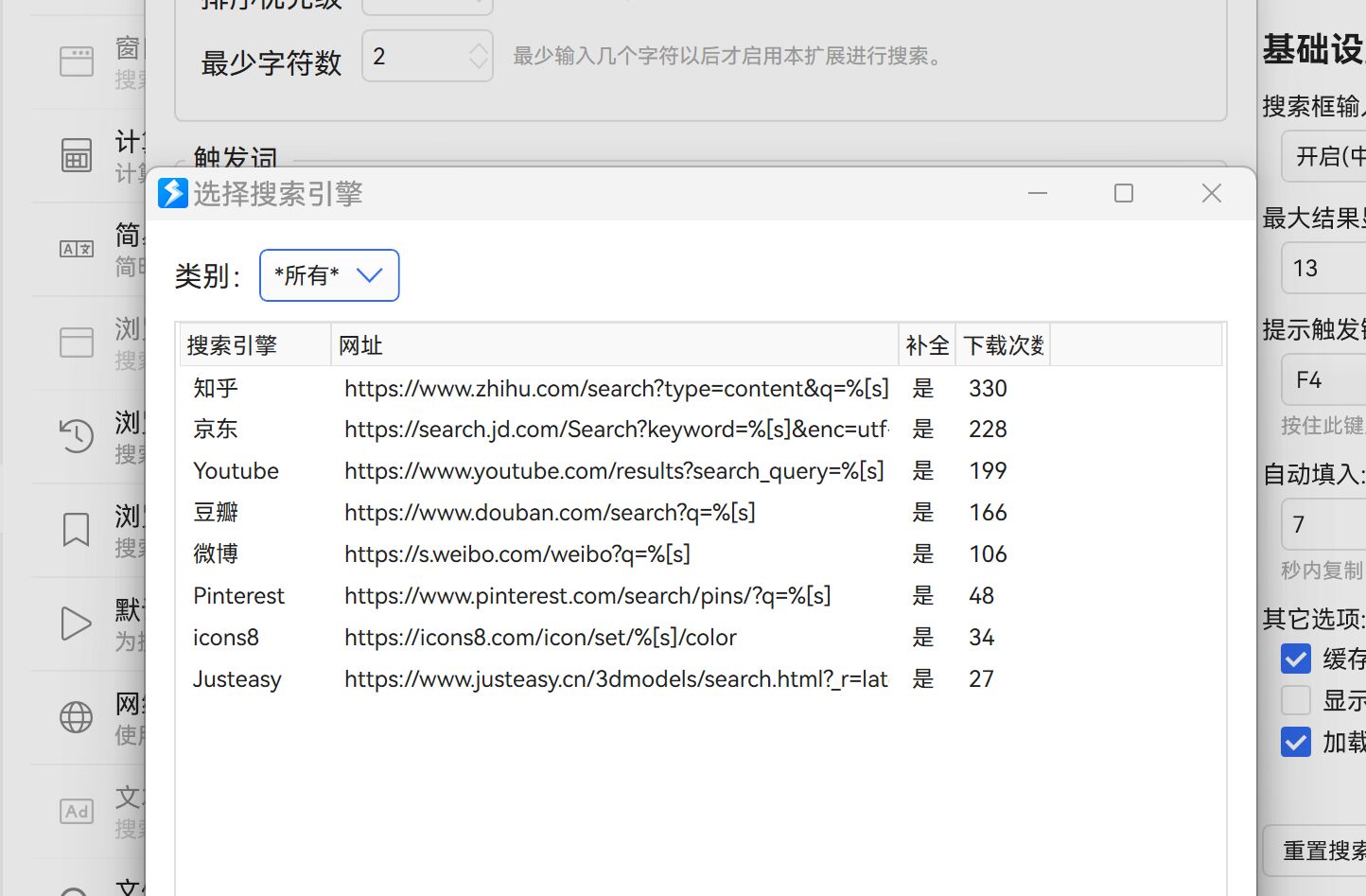Click download count 106 in 微博 row
1366x896 pixels.
988,554
